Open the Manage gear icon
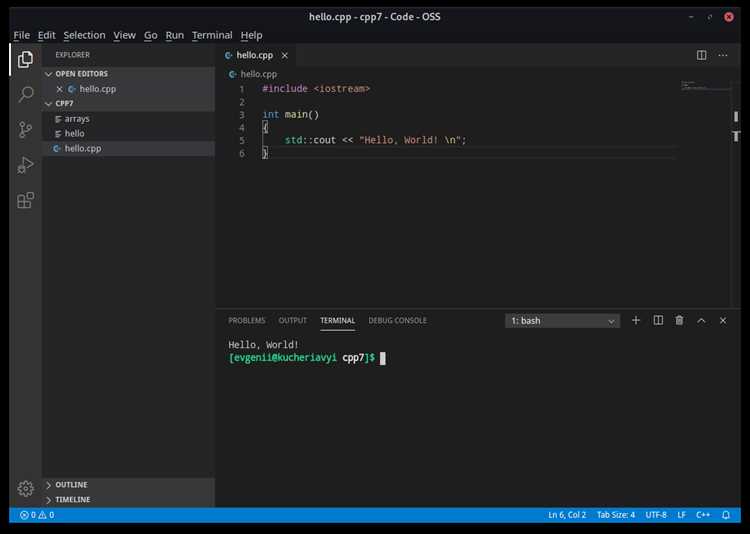The height and width of the screenshot is (534, 750). [x=25, y=489]
